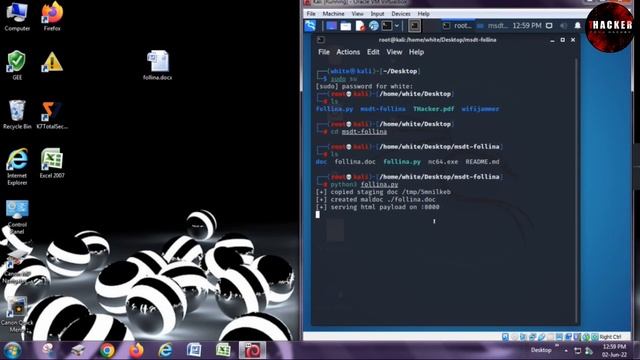This screenshot has width=640, height=360.
Task: Click the Windows taskbar Desktop toolbar label
Action: click(541, 350)
